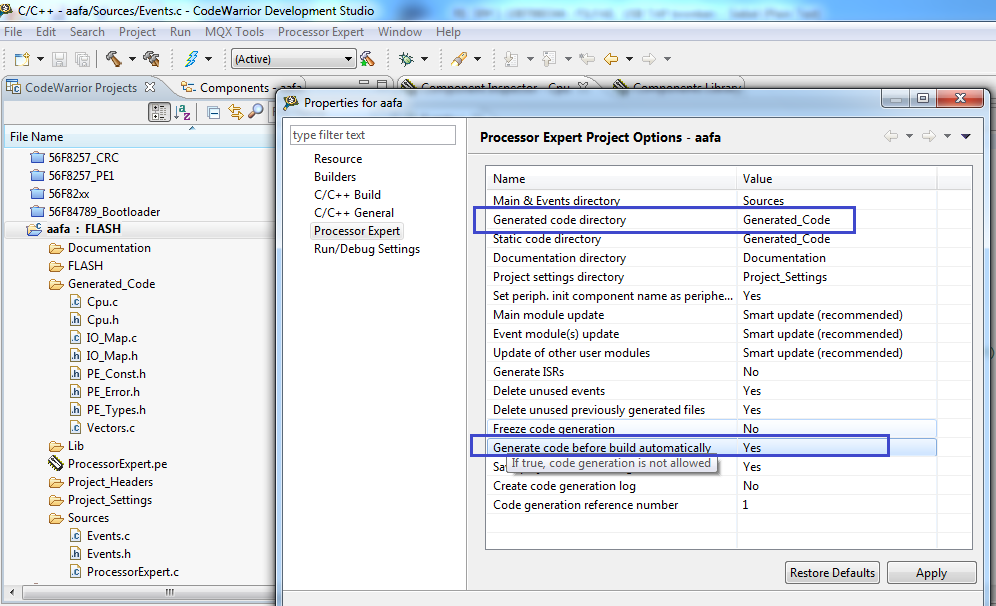Select the Events.h file
Viewport: 996px width, 606px height.
tap(109, 554)
